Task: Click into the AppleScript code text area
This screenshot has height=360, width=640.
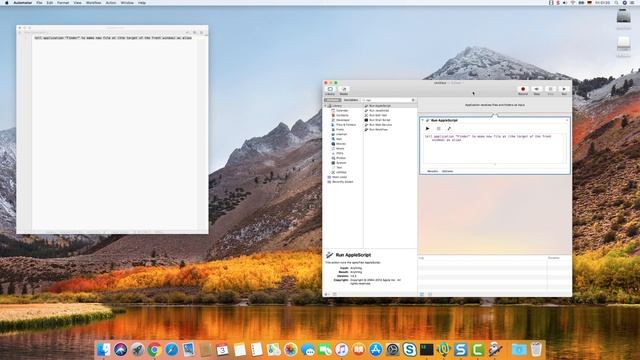Action: [494, 149]
